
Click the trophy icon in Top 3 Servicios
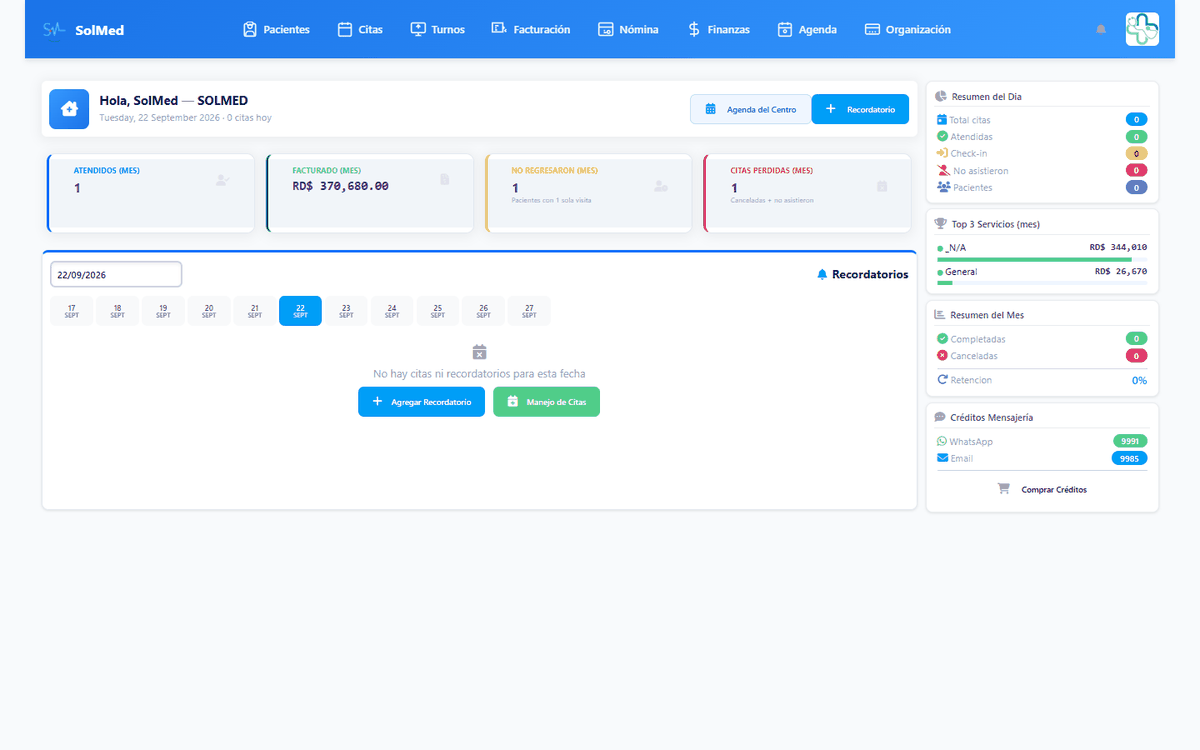click(940, 224)
